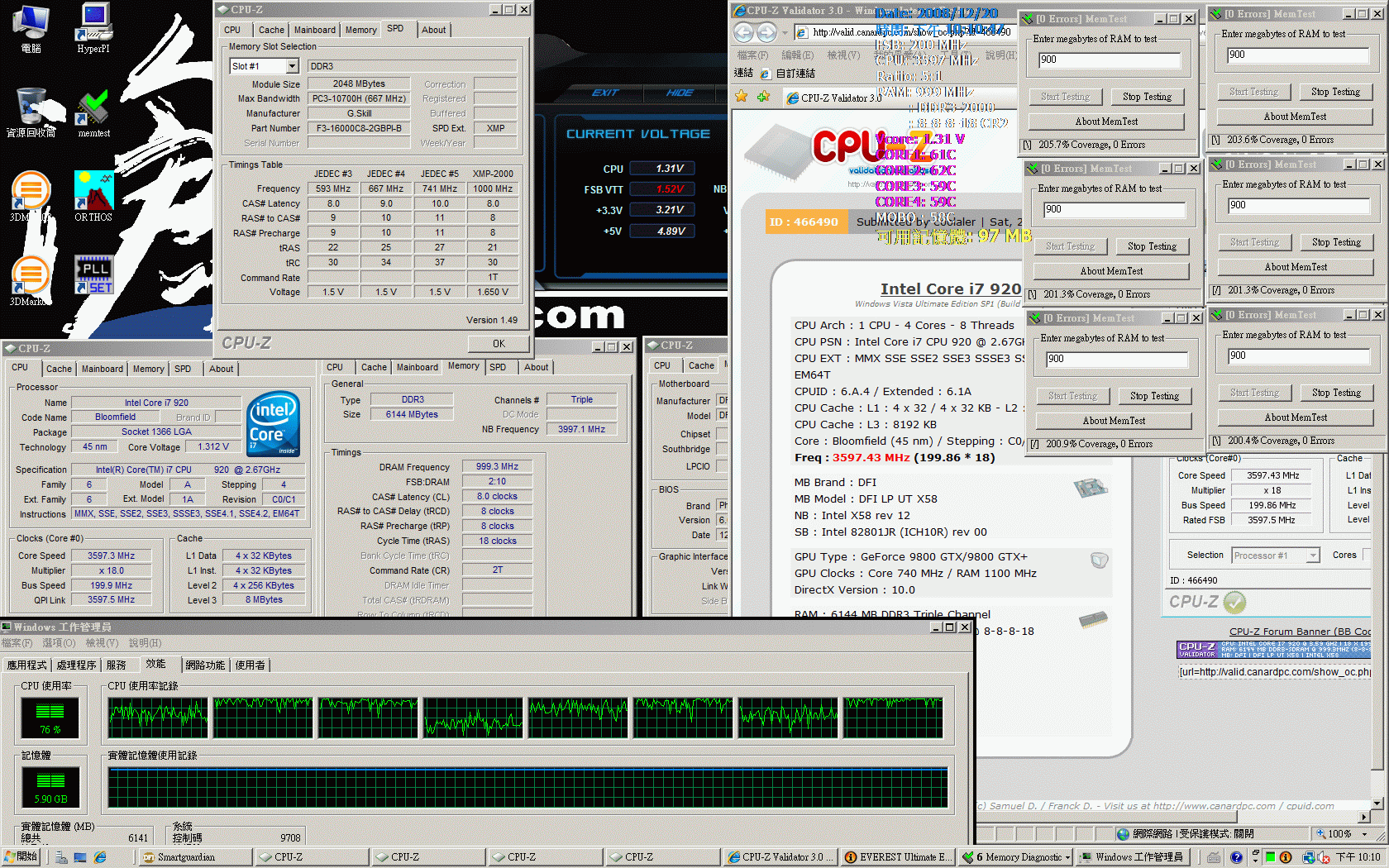Switch to the Mainboard tab in SPD window
1389x868 pixels.
point(315,30)
